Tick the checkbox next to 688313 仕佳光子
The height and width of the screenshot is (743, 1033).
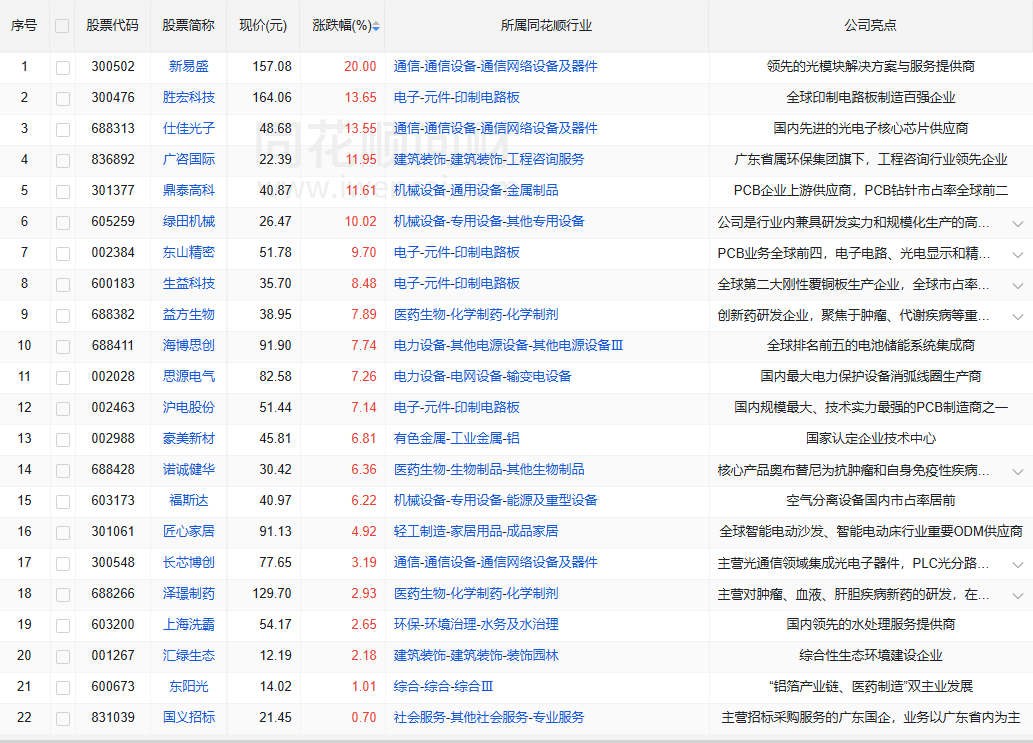point(63,129)
